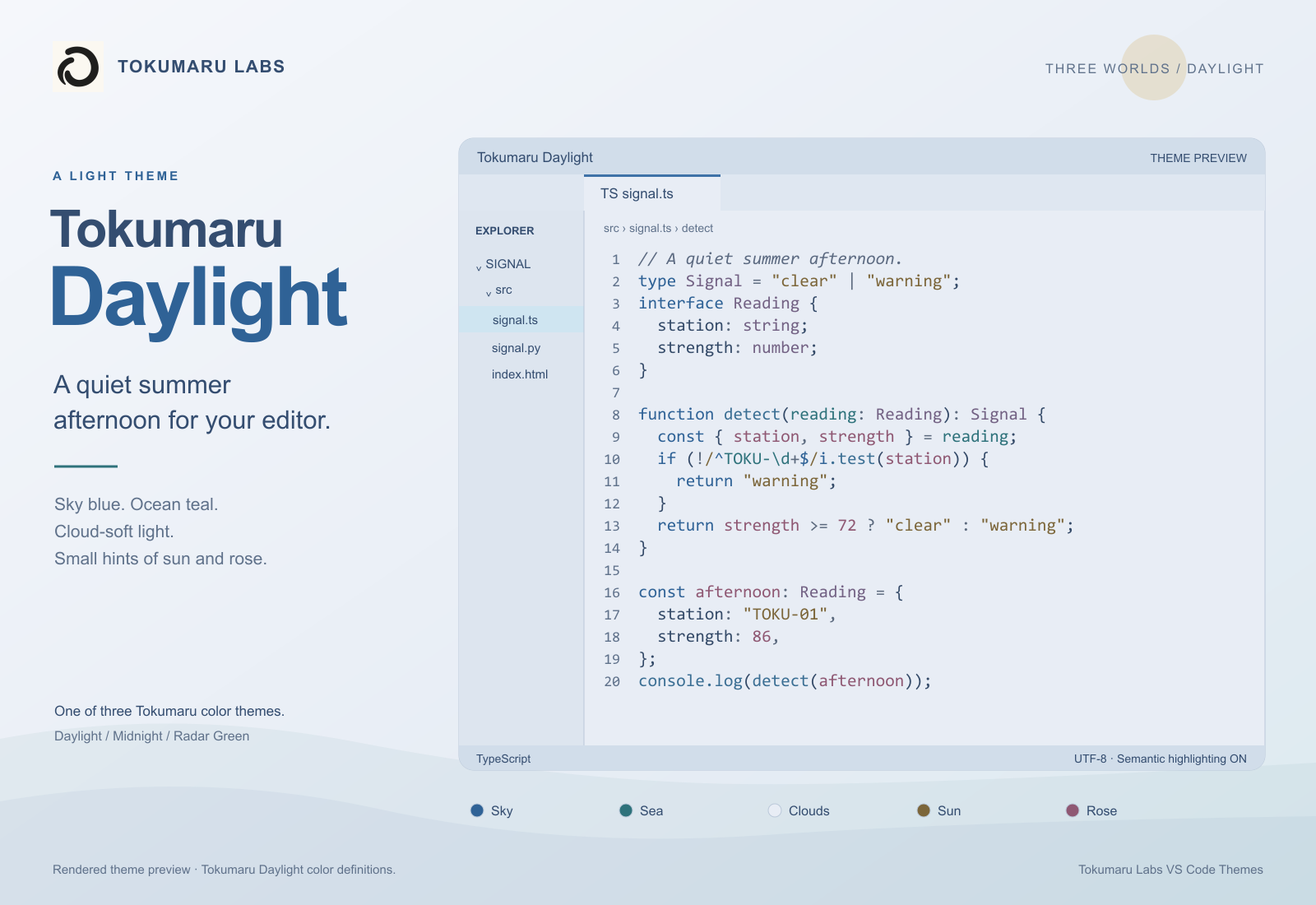Click the 'return "warning";' code line

pos(757,481)
